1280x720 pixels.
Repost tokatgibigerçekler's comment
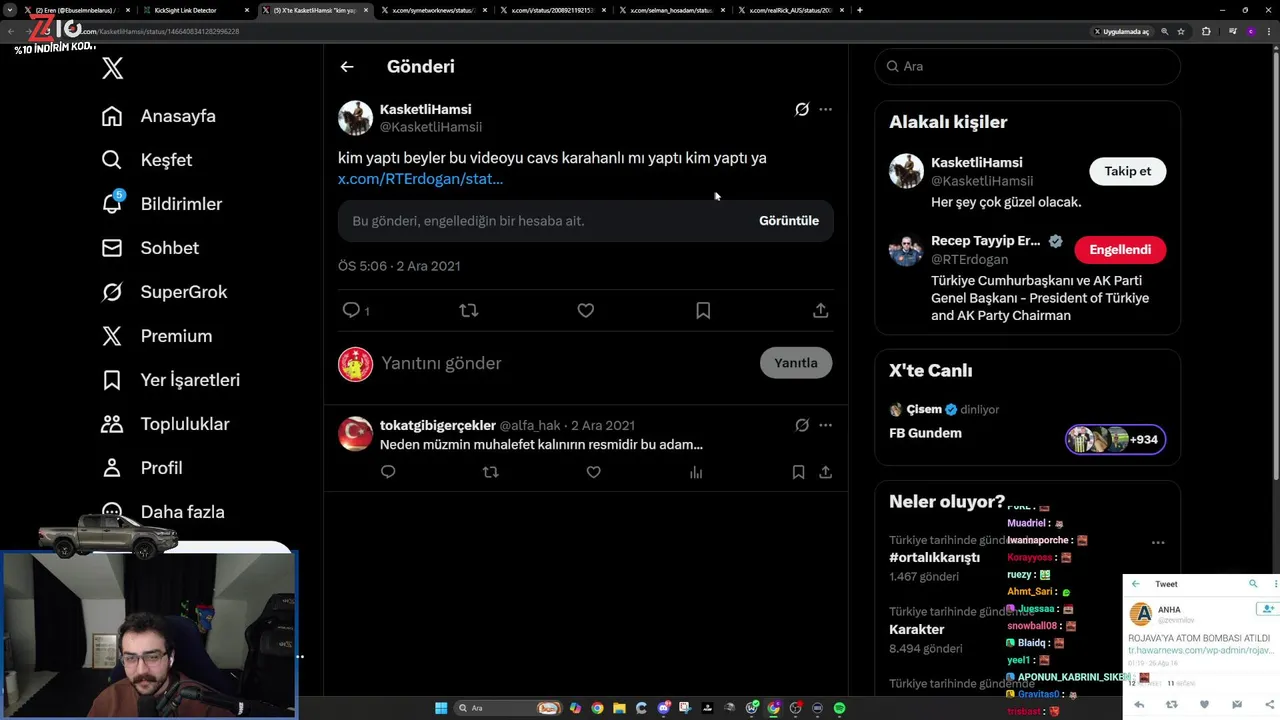(490, 472)
